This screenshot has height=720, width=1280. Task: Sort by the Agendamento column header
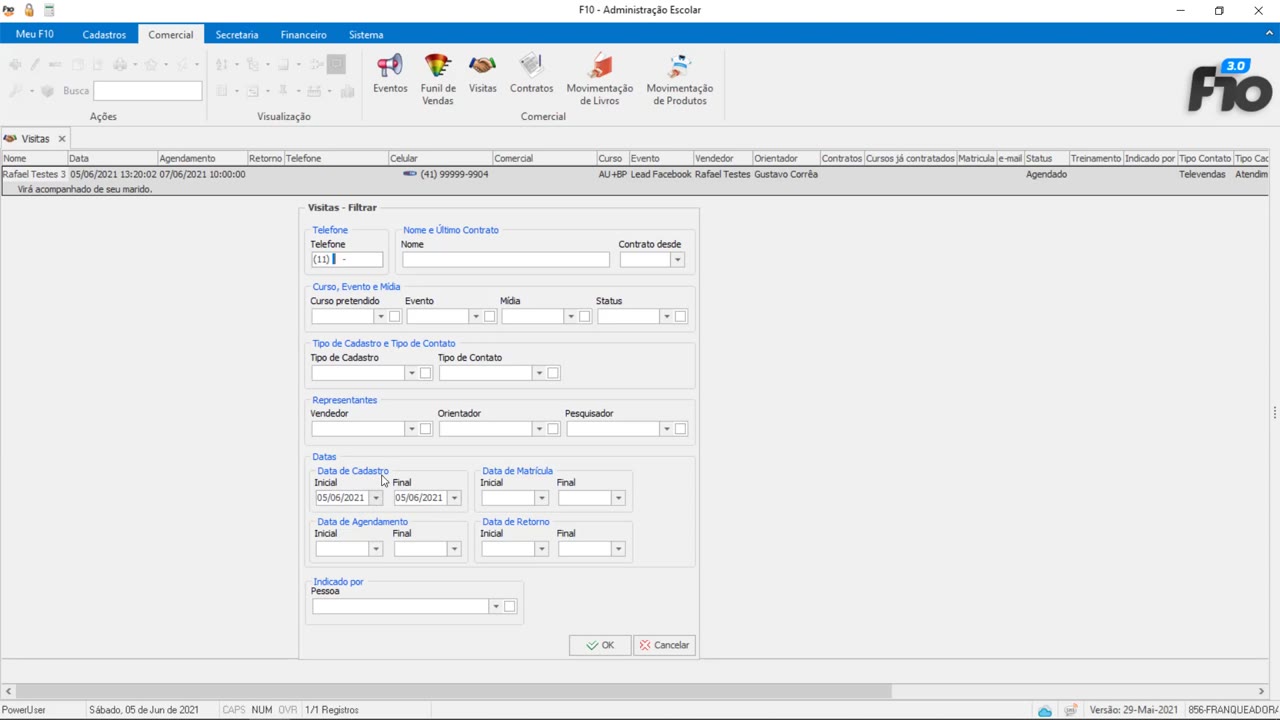click(202, 158)
